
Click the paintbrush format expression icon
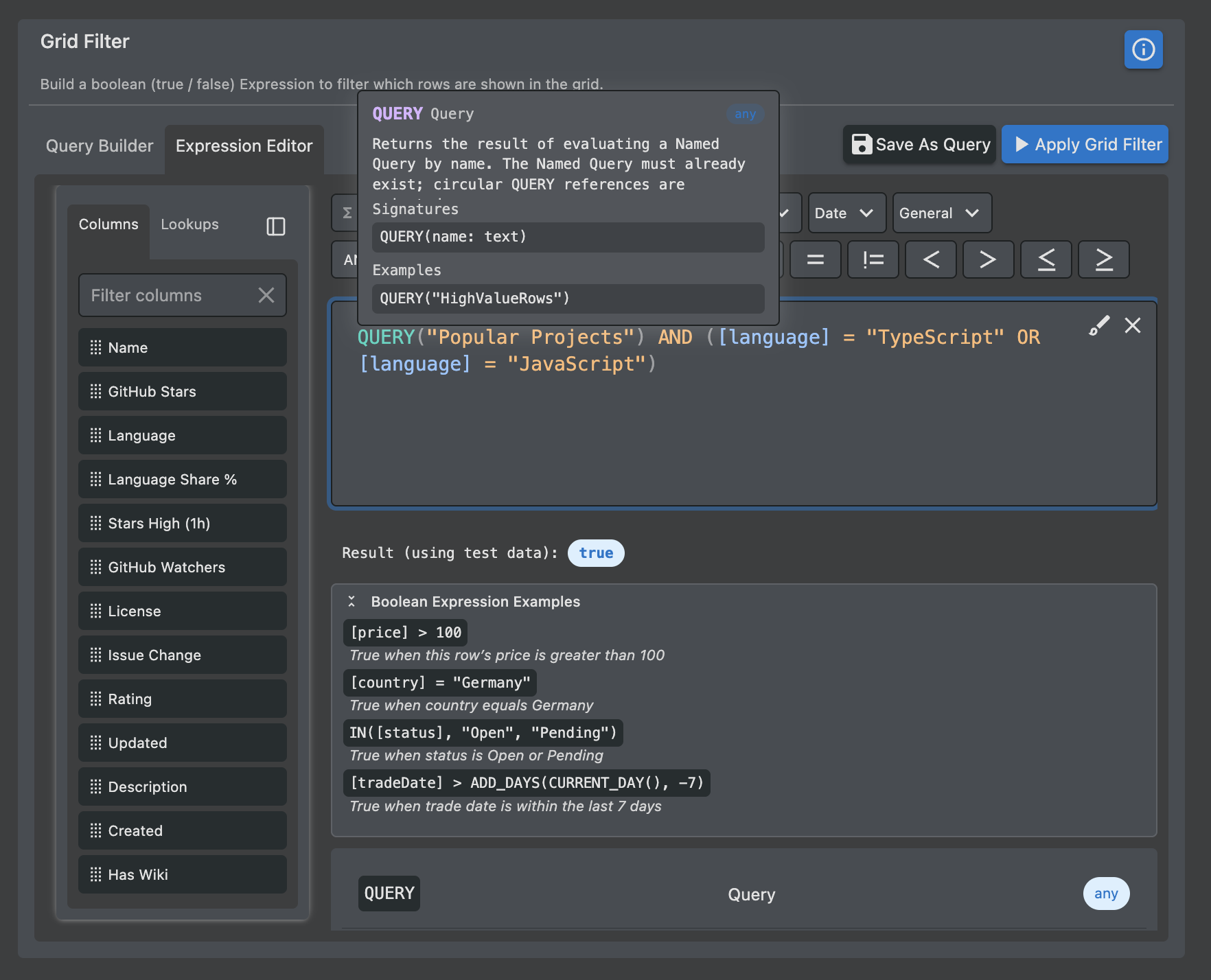point(1099,325)
